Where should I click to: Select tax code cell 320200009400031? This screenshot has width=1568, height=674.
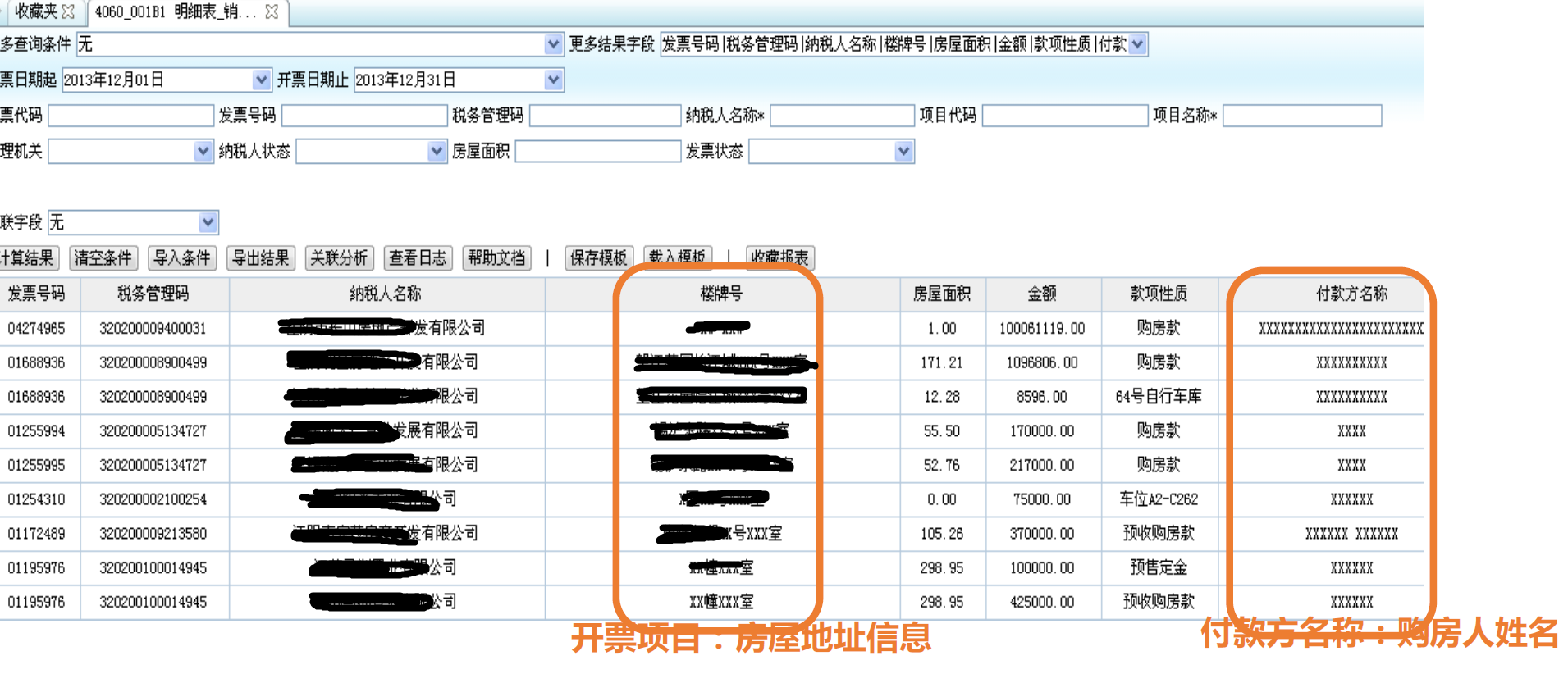153,329
